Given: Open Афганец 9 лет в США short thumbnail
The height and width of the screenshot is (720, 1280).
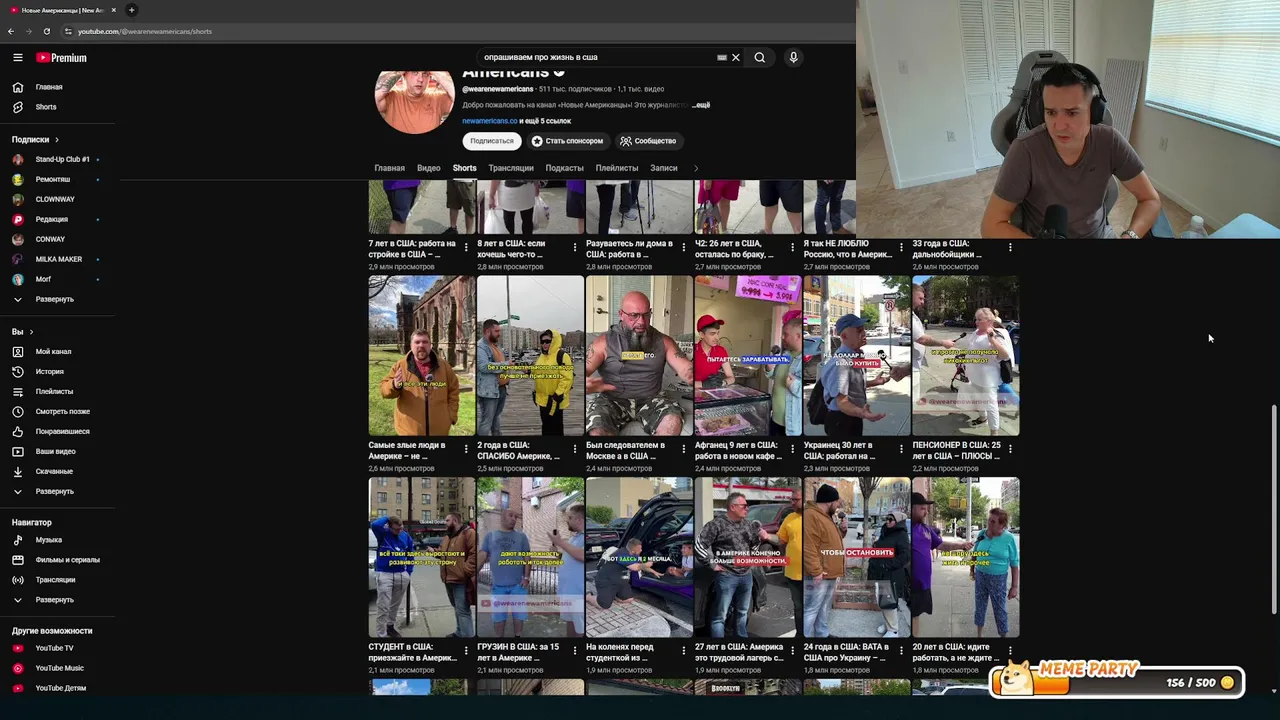Looking at the screenshot, I should tap(748, 356).
